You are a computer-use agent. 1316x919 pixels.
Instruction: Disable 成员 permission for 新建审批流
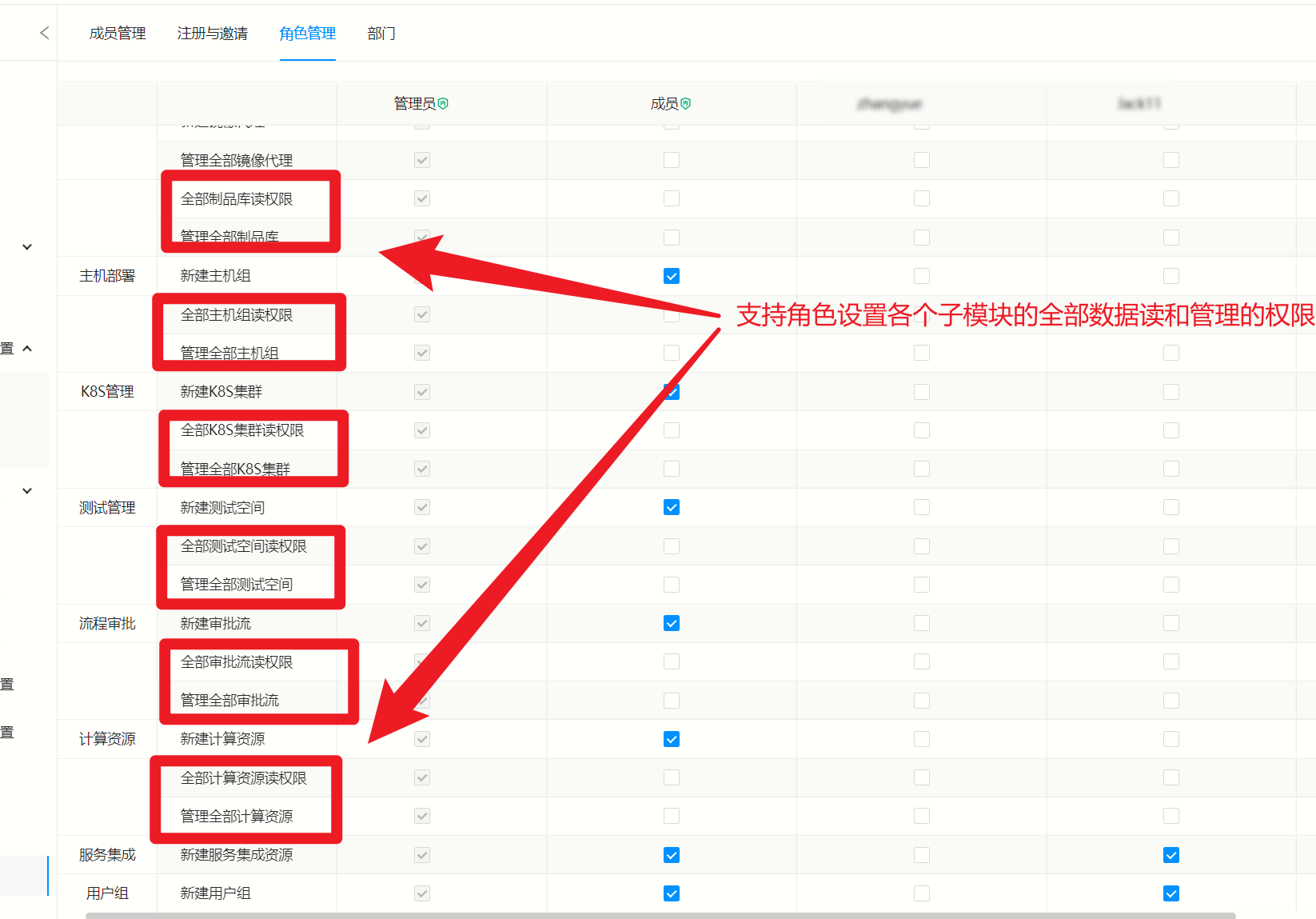671,622
